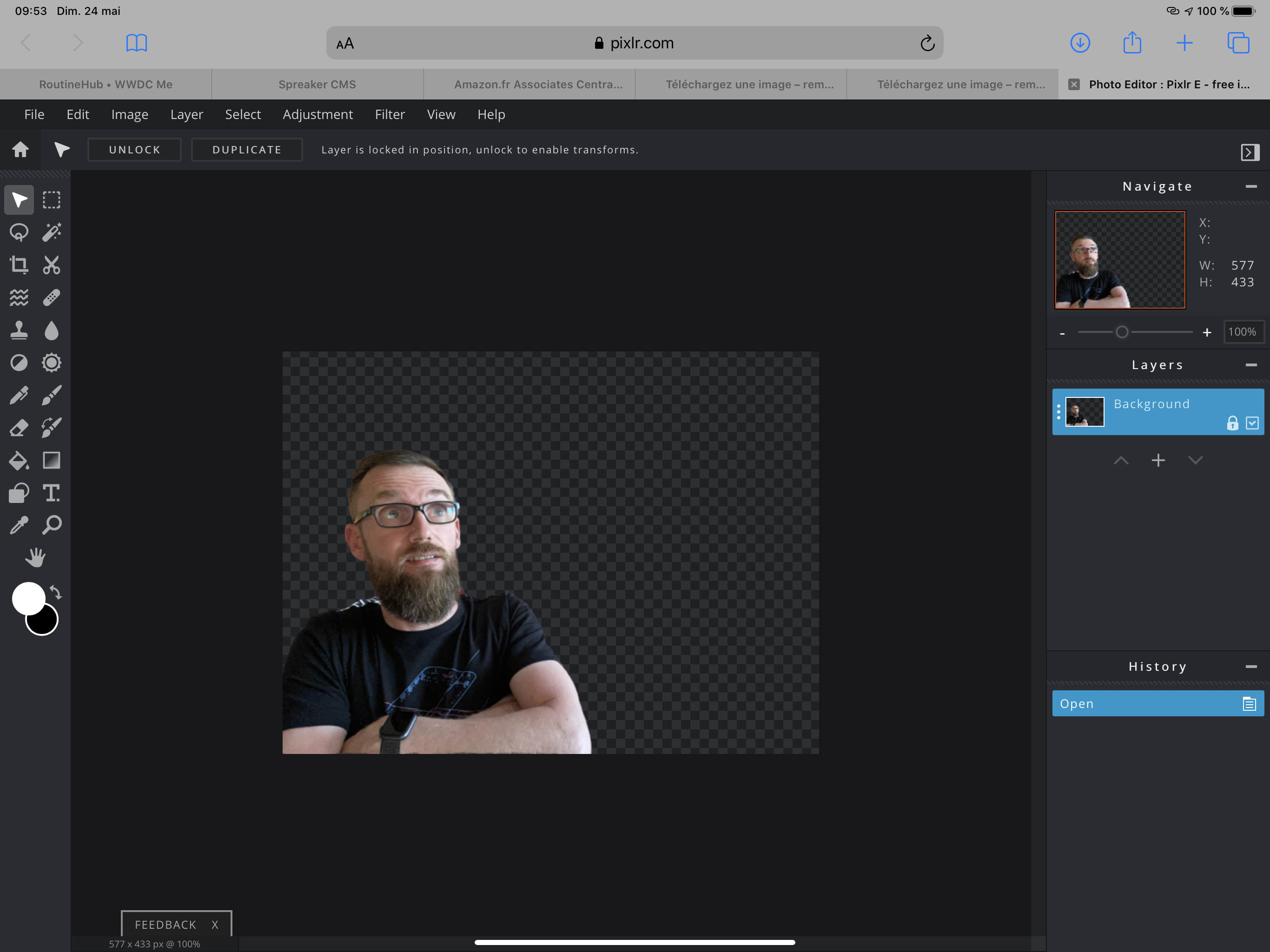Image resolution: width=1270 pixels, height=952 pixels.
Task: Select the Crop tool
Action: click(x=19, y=264)
